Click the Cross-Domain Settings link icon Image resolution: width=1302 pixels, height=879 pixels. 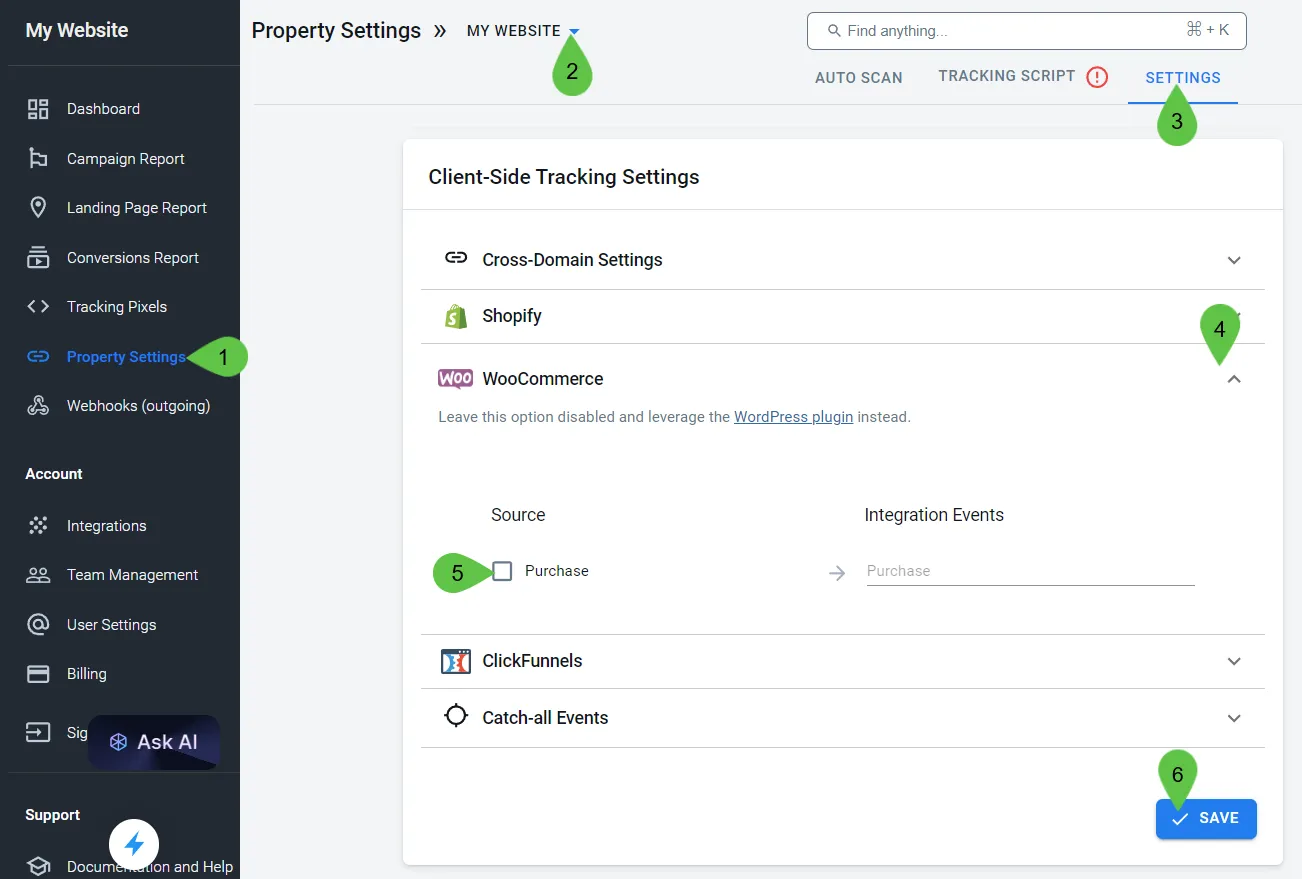[456, 258]
